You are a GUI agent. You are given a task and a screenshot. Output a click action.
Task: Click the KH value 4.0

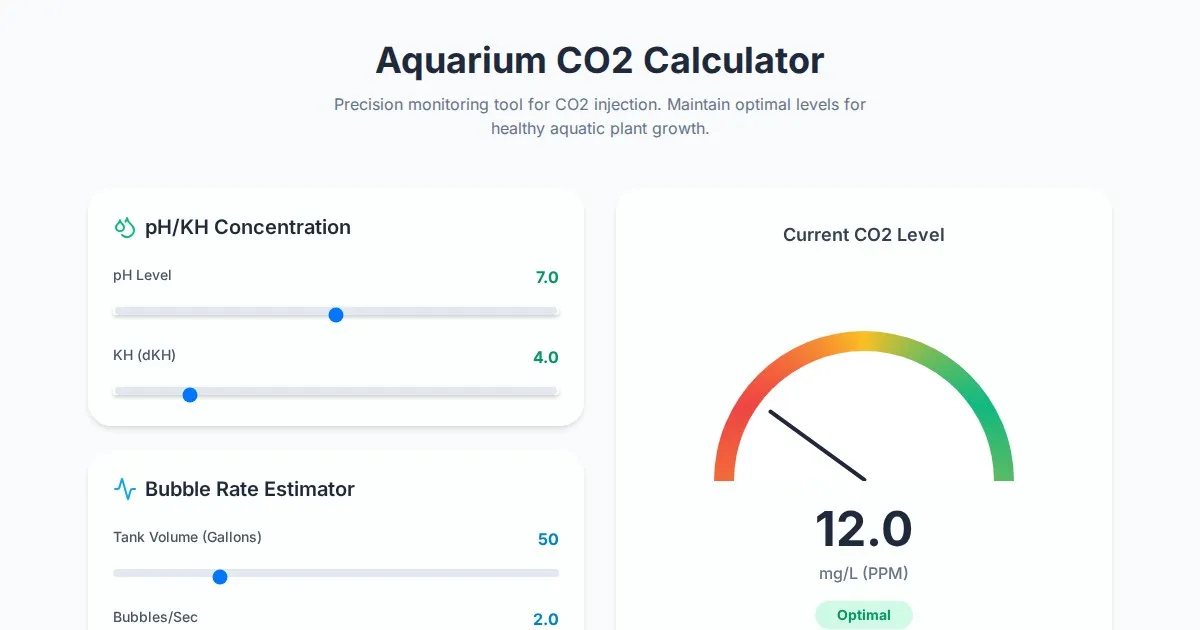(546, 357)
